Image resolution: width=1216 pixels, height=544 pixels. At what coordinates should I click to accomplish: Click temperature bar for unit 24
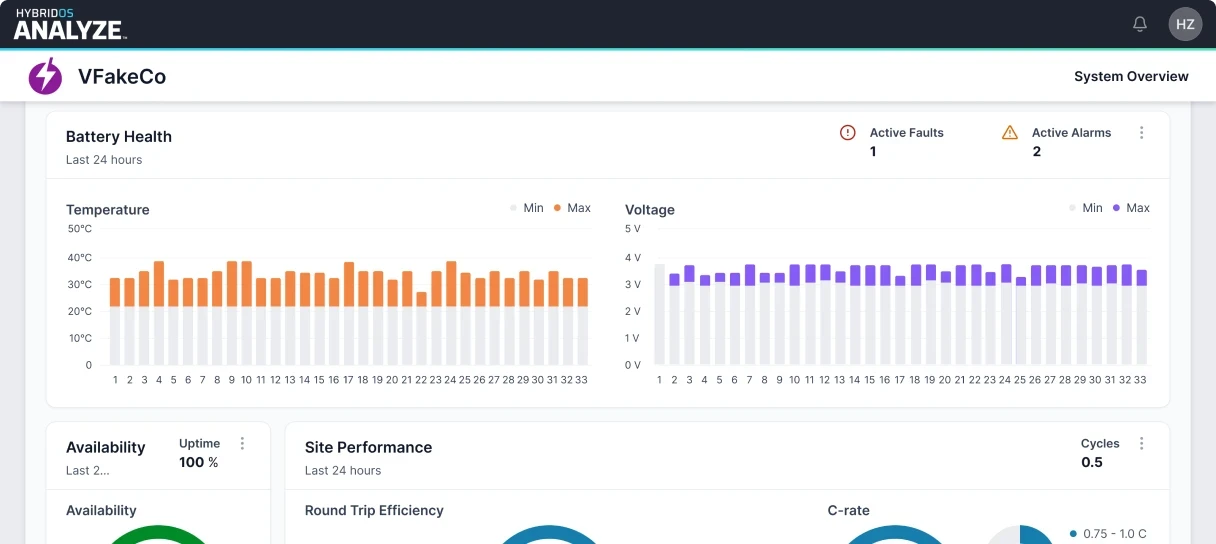coord(451,310)
